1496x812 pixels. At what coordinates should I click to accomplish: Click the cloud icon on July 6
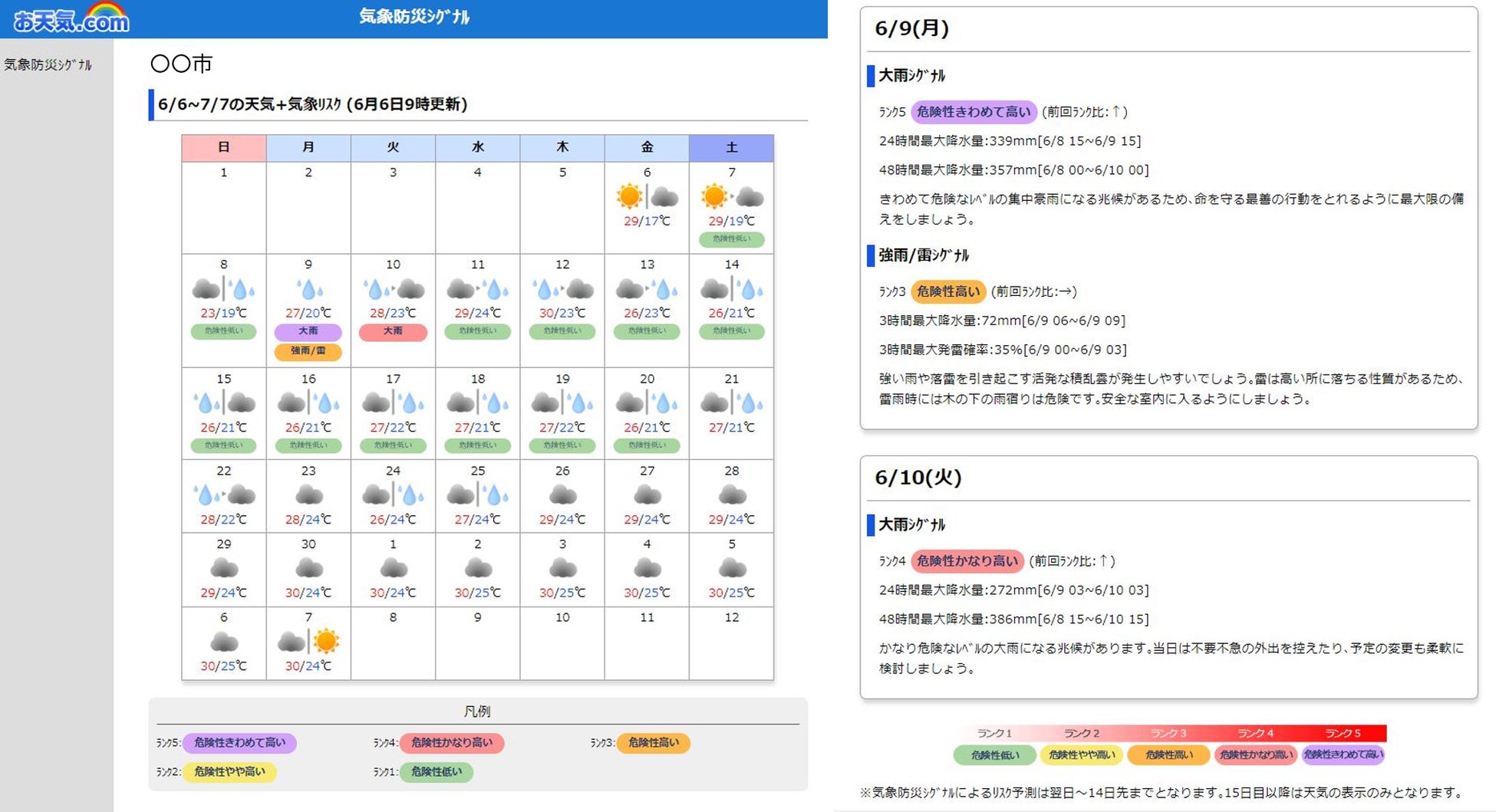[x=223, y=641]
